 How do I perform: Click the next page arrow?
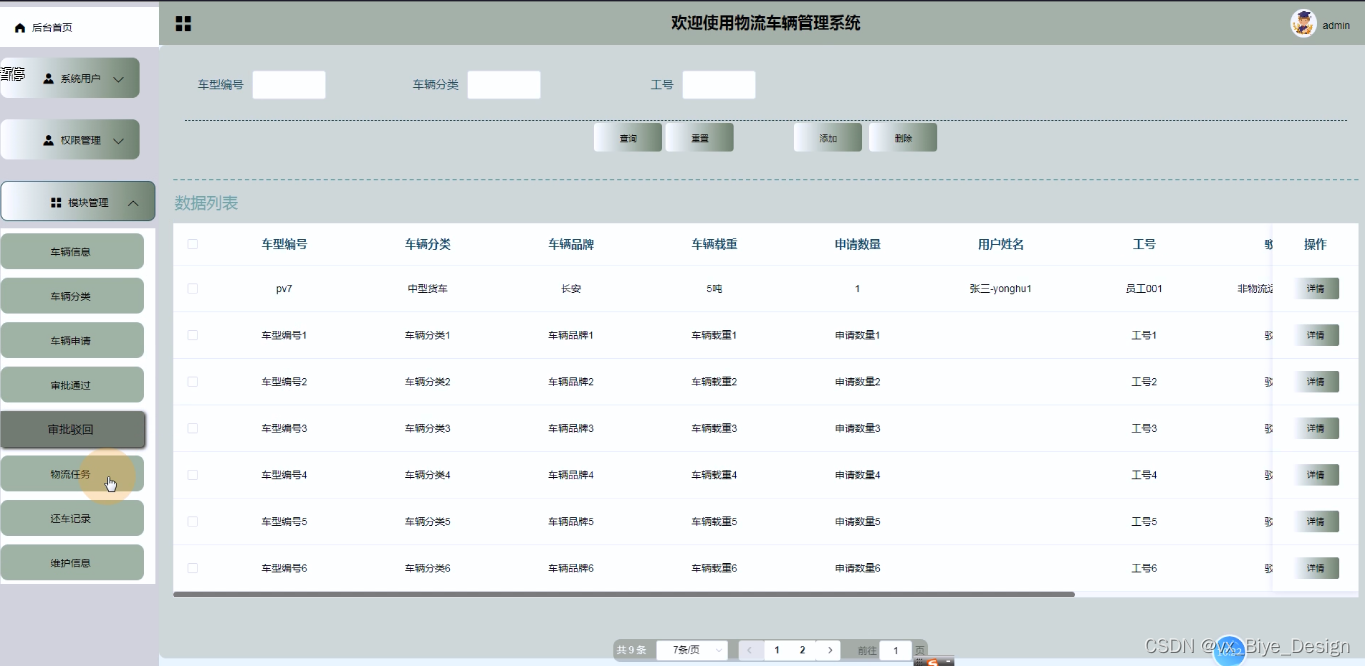(828, 650)
